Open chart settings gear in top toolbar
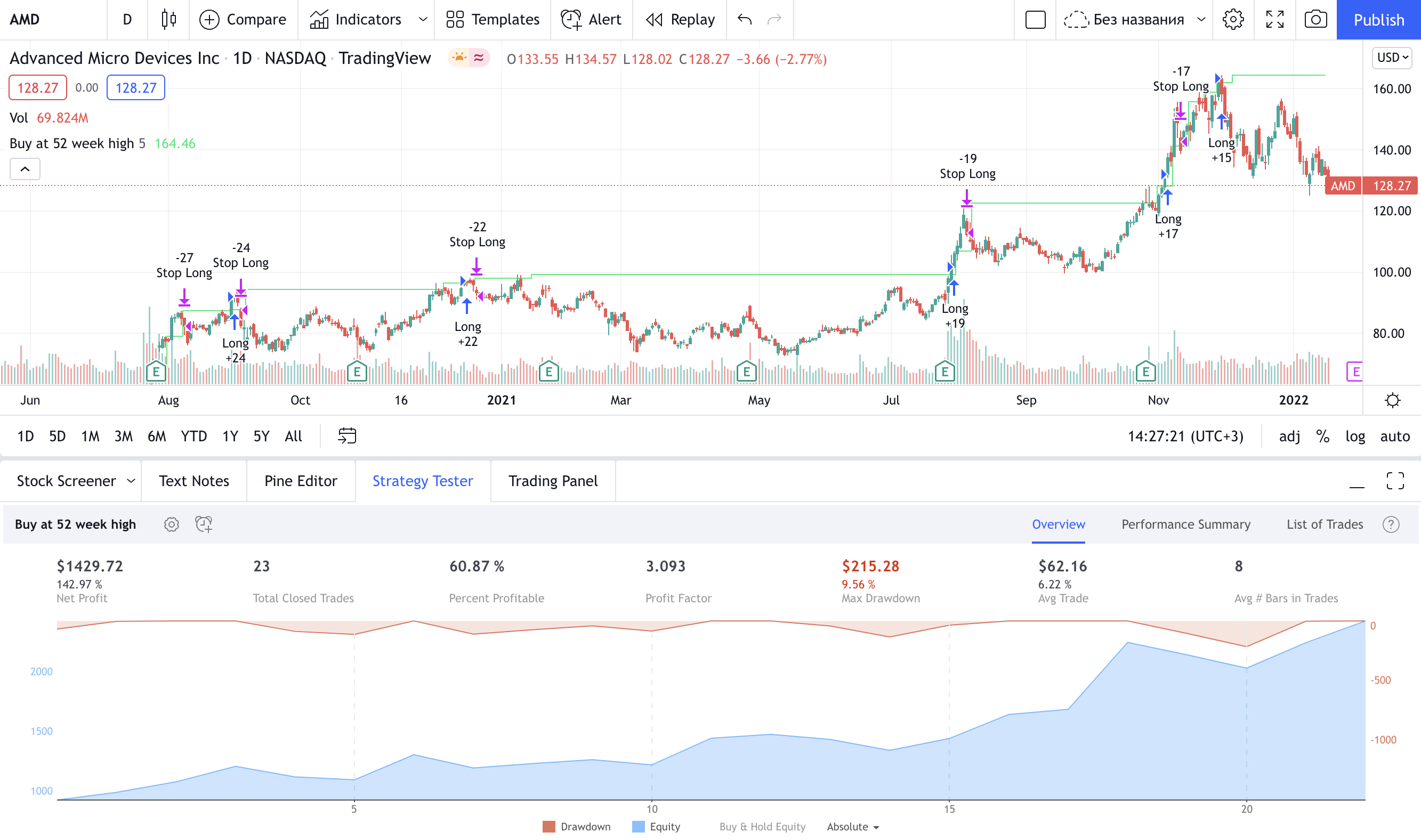Viewport: 1421px width, 840px height. point(1233,20)
